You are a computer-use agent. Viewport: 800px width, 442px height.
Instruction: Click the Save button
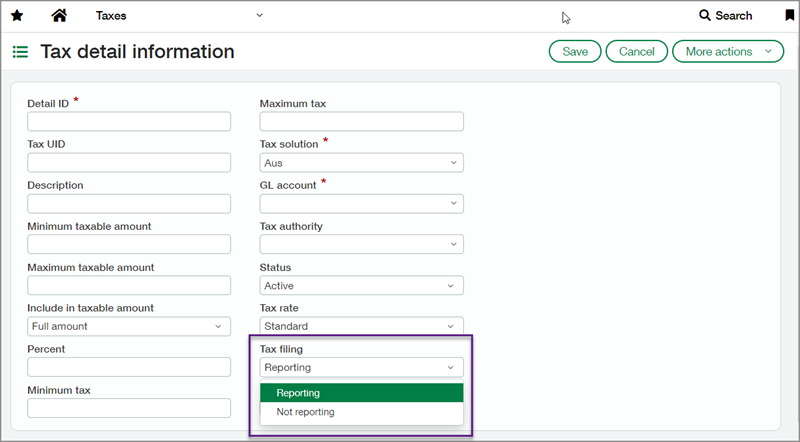[x=575, y=52]
